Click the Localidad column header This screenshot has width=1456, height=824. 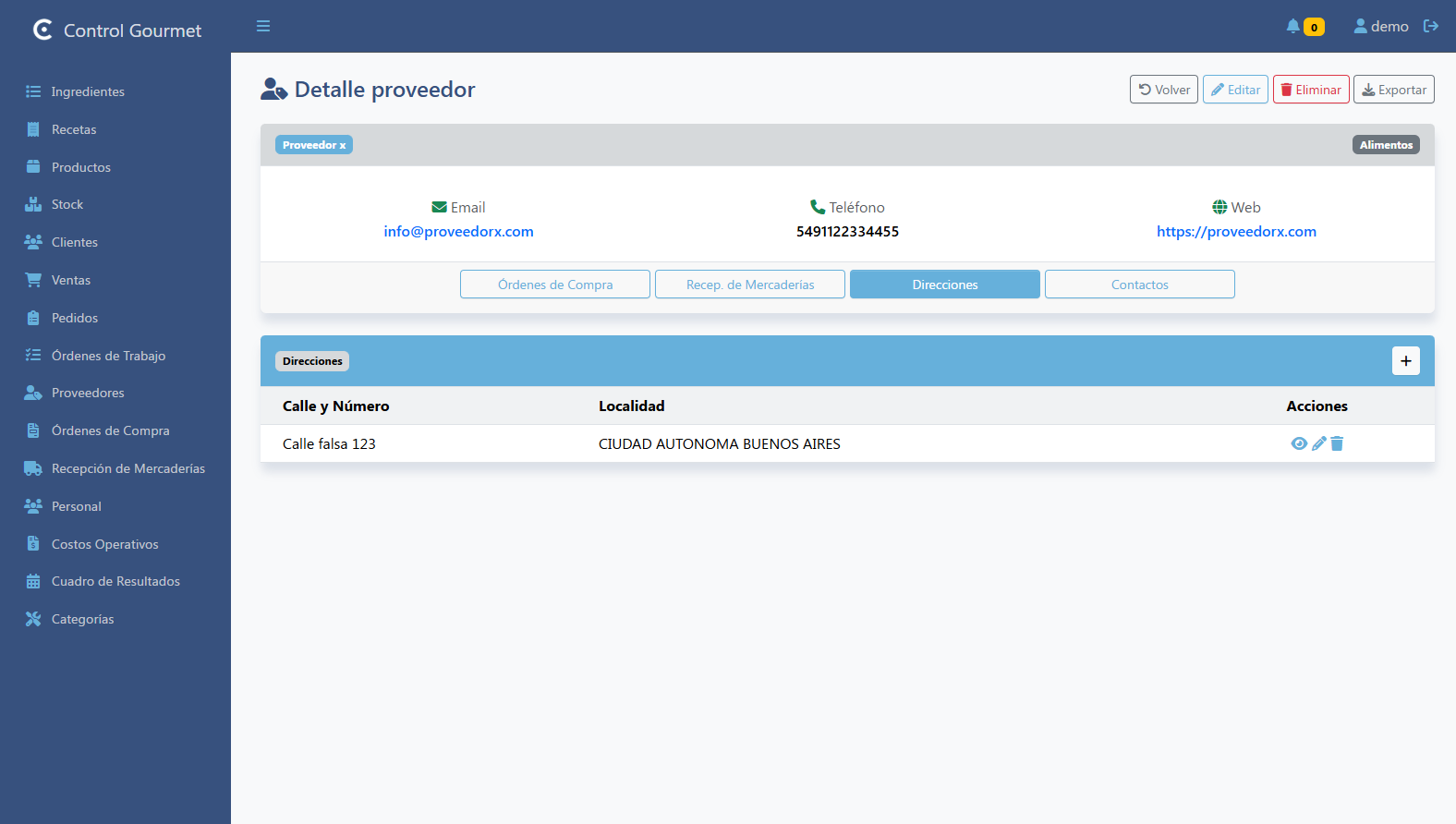632,406
